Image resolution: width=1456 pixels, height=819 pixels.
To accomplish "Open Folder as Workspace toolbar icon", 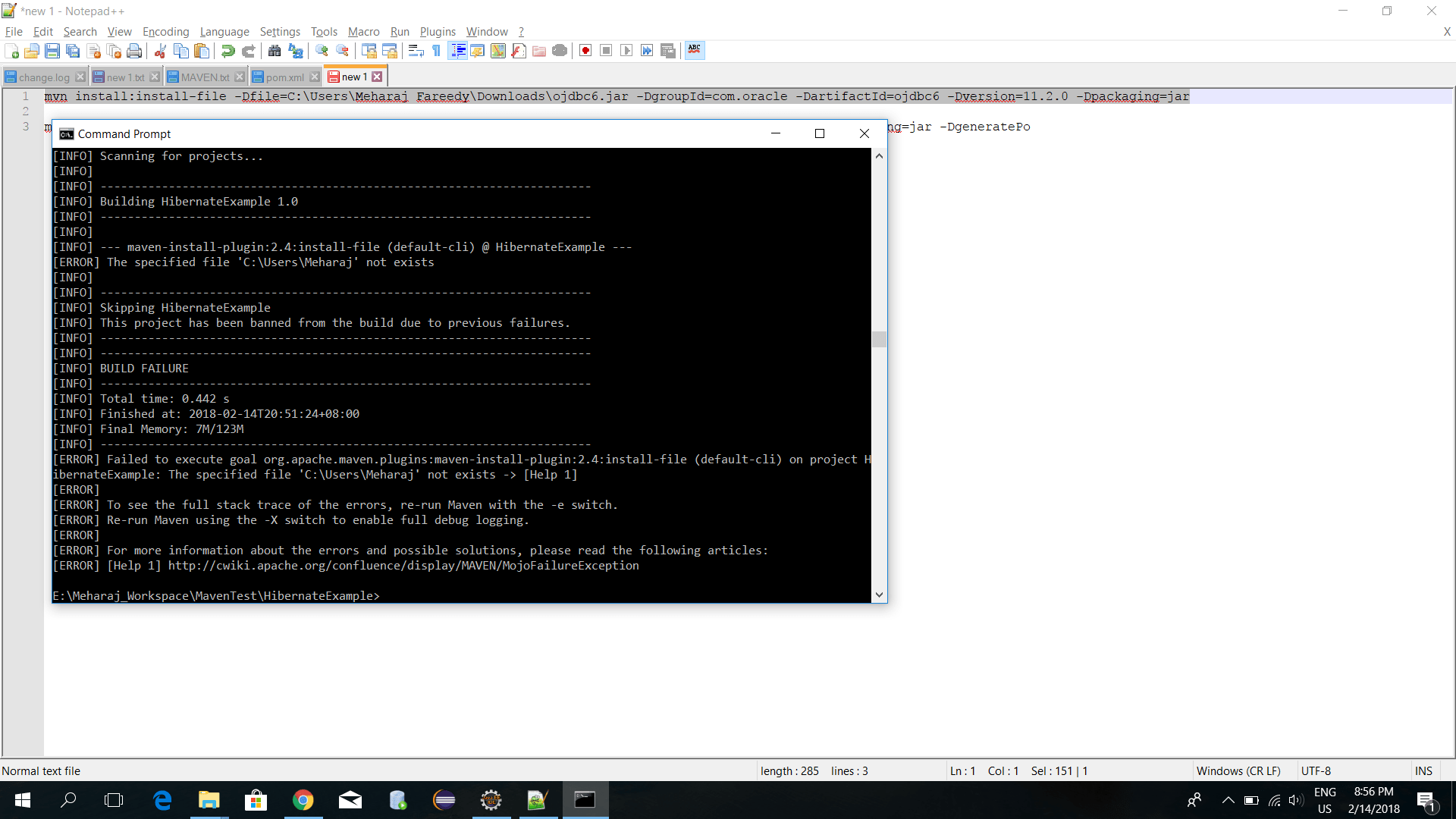I will 538,51.
